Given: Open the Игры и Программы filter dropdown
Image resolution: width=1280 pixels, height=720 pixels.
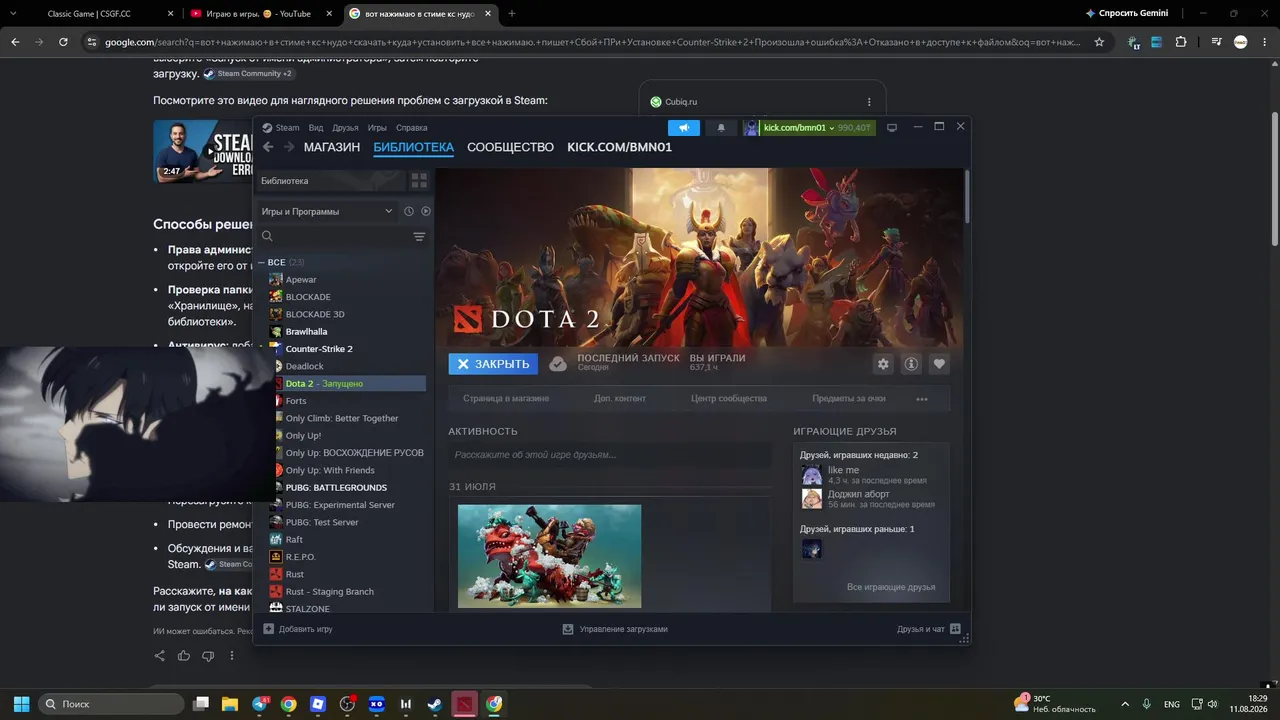Looking at the screenshot, I should (x=327, y=212).
